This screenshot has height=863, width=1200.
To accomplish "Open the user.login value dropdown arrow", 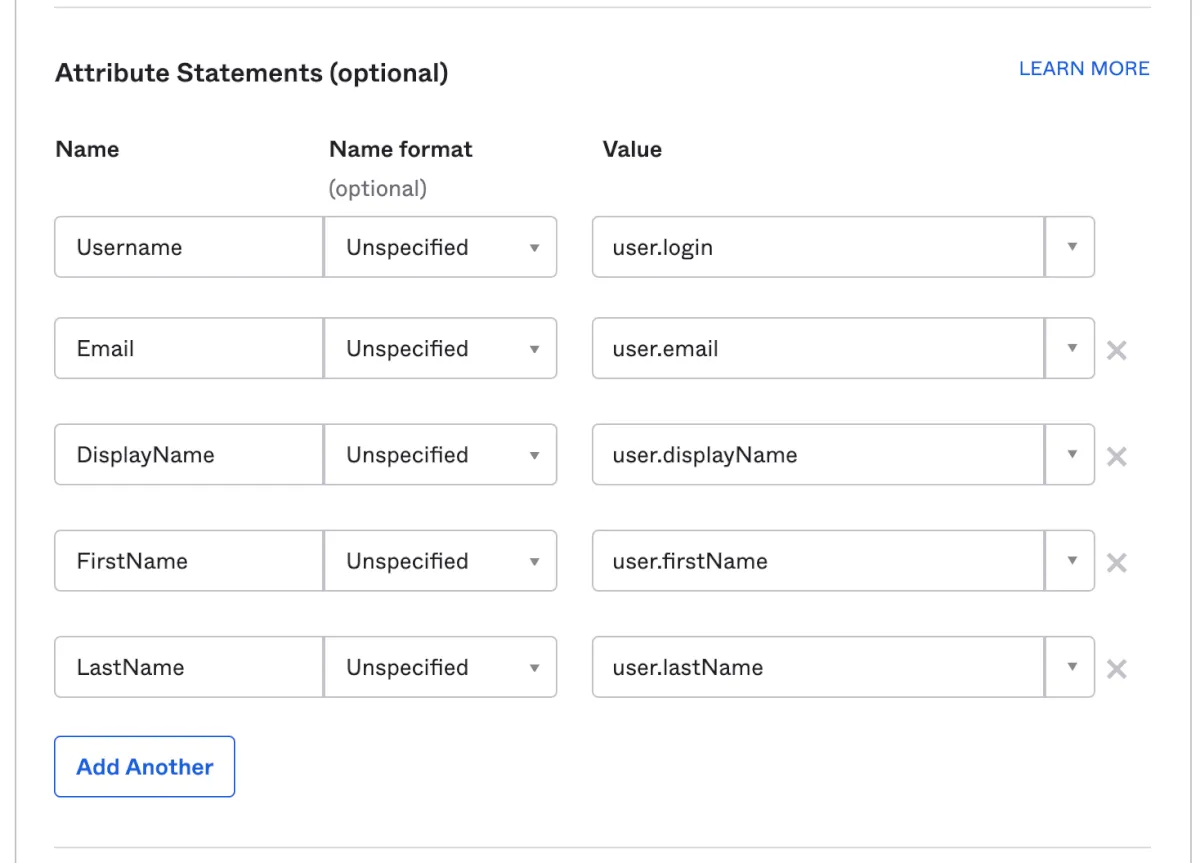I will 1071,247.
